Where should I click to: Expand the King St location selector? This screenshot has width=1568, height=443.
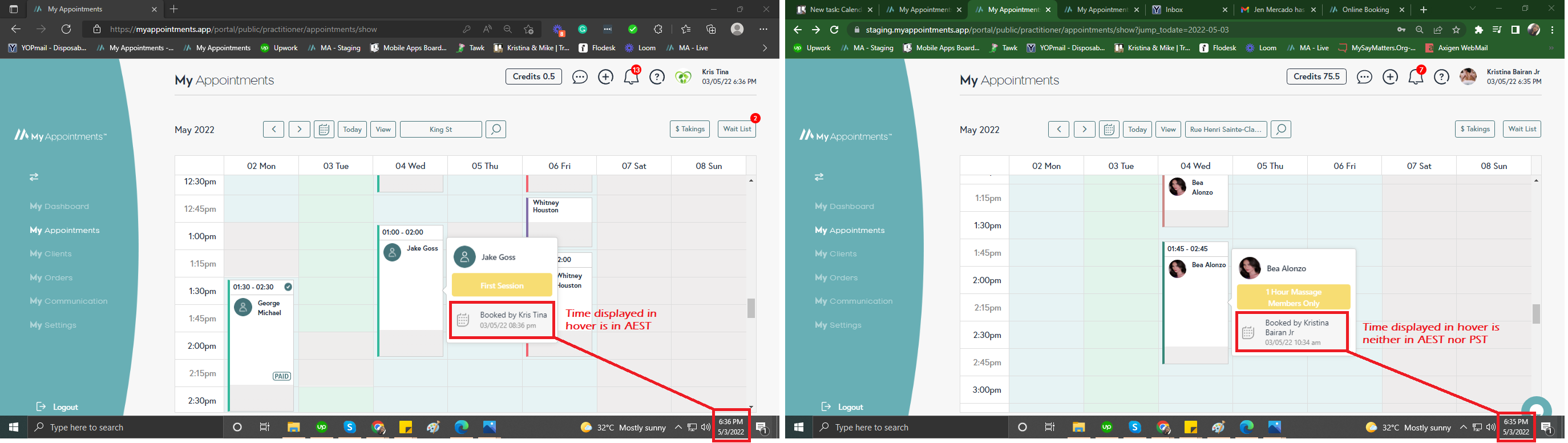441,129
